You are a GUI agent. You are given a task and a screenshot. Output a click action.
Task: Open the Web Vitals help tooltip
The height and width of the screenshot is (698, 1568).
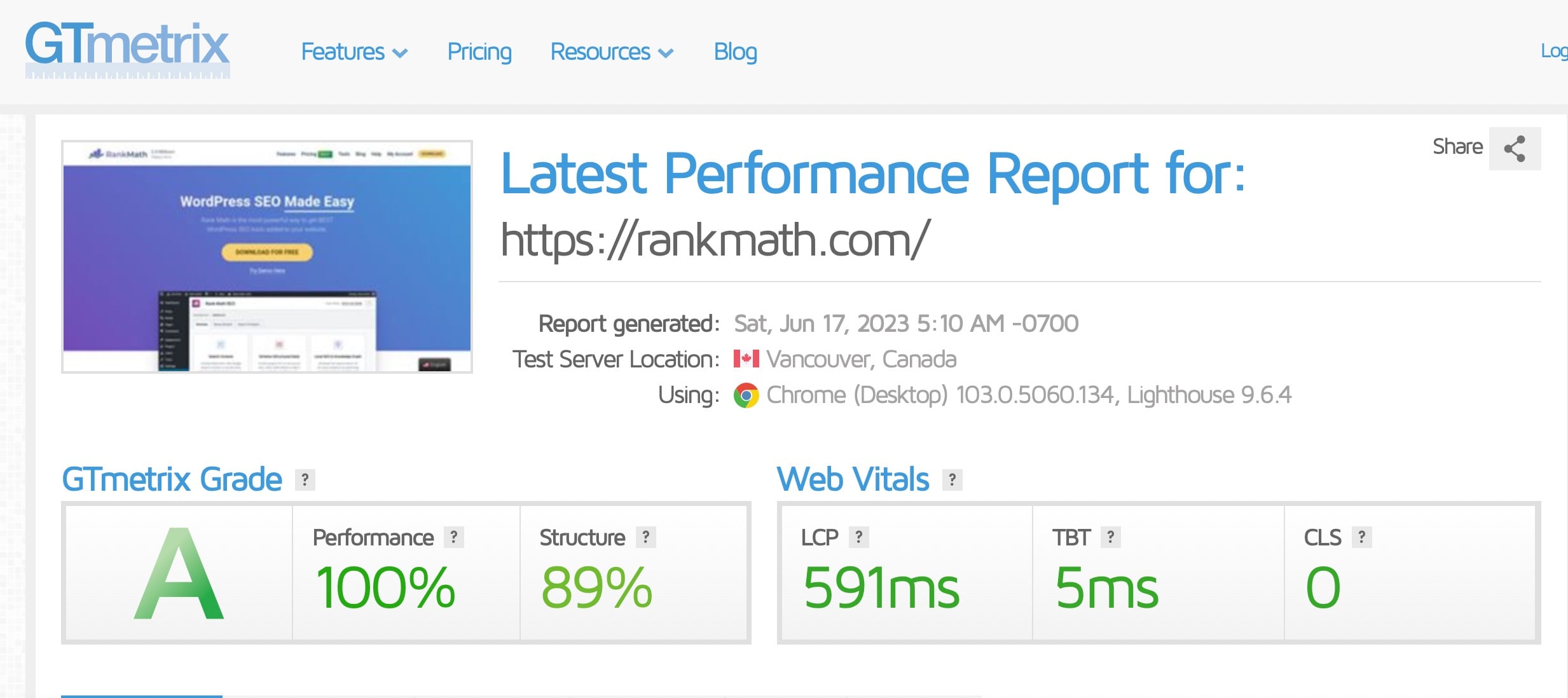pos(951,481)
